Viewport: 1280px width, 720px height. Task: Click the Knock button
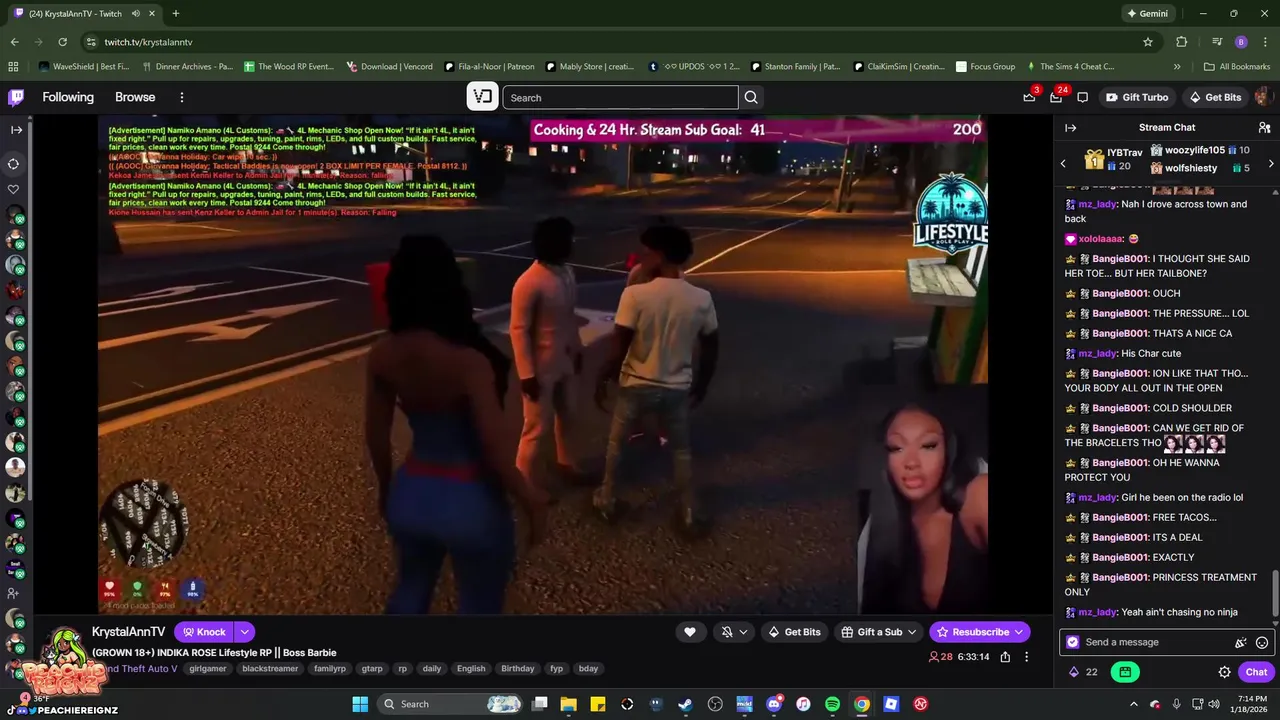[204, 632]
